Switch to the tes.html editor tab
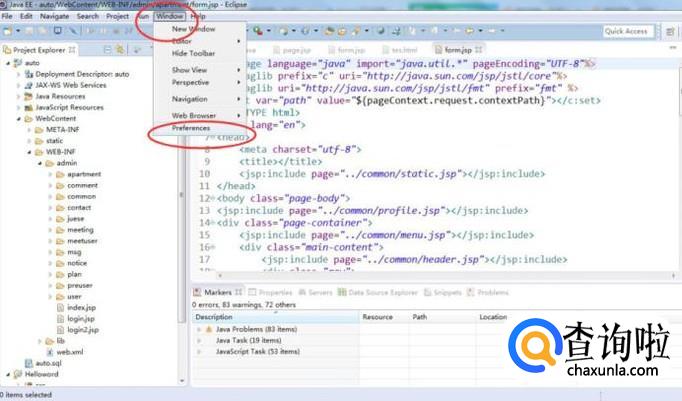This screenshot has width=682, height=401. coord(405,49)
